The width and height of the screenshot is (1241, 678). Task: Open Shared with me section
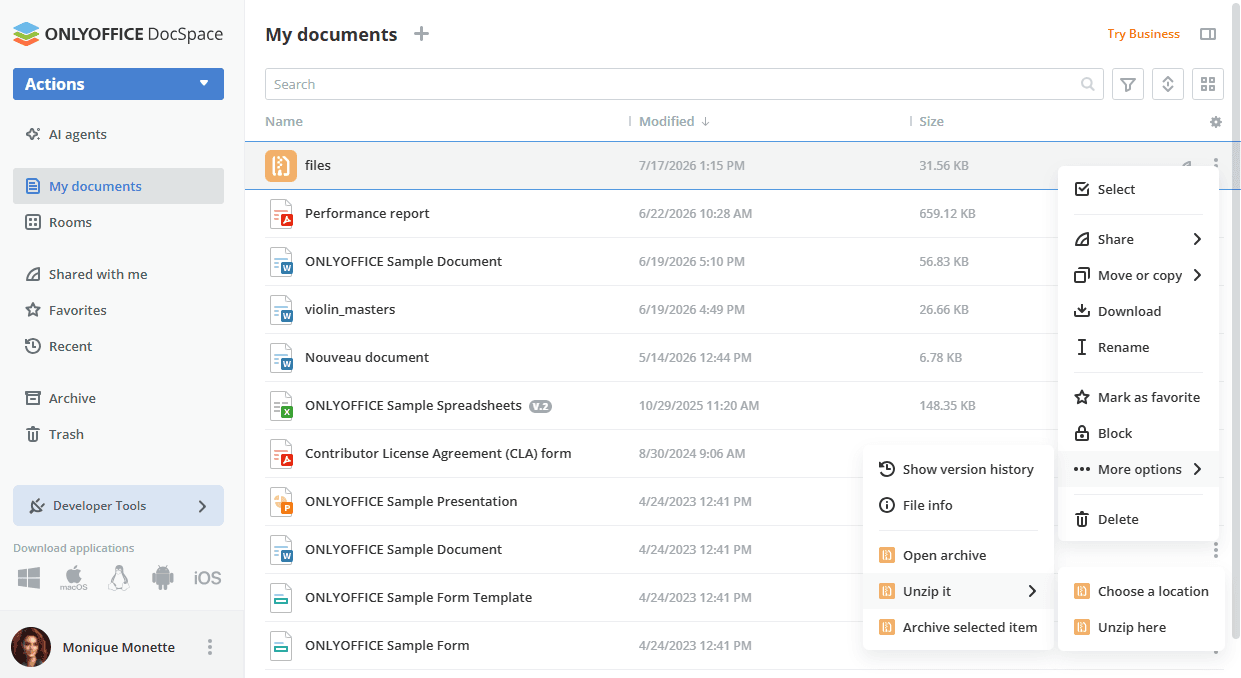[118, 274]
